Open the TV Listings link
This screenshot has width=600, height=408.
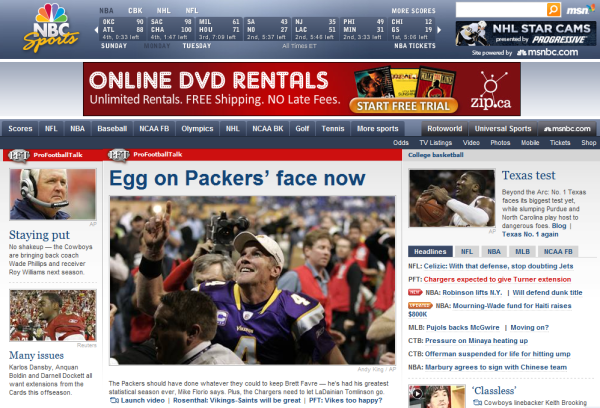(x=435, y=143)
